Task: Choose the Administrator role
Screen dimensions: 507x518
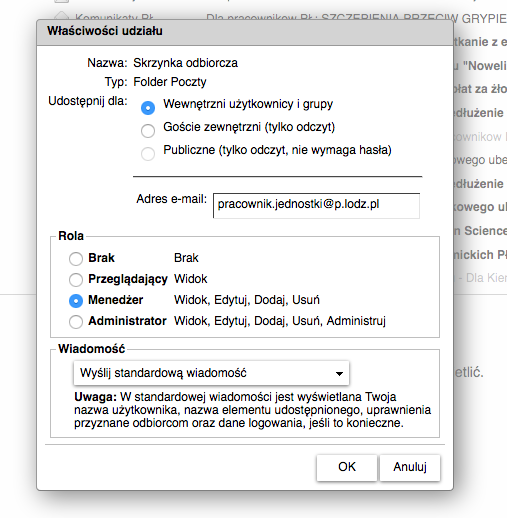Action: [76, 322]
